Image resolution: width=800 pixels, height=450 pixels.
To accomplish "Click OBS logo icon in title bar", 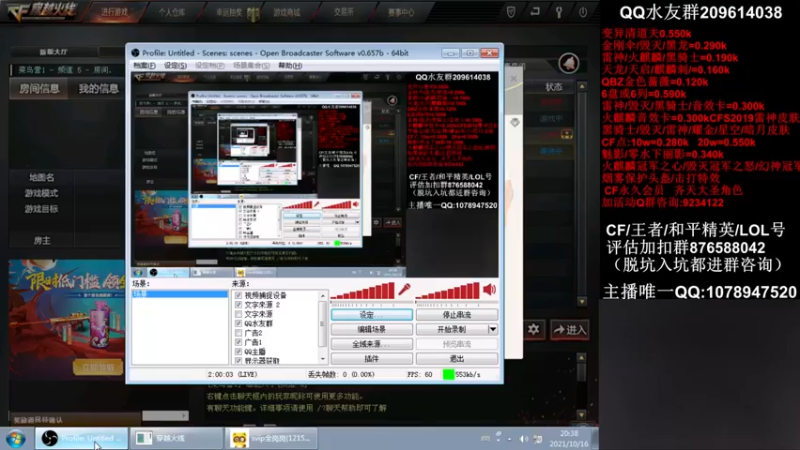I will (135, 53).
